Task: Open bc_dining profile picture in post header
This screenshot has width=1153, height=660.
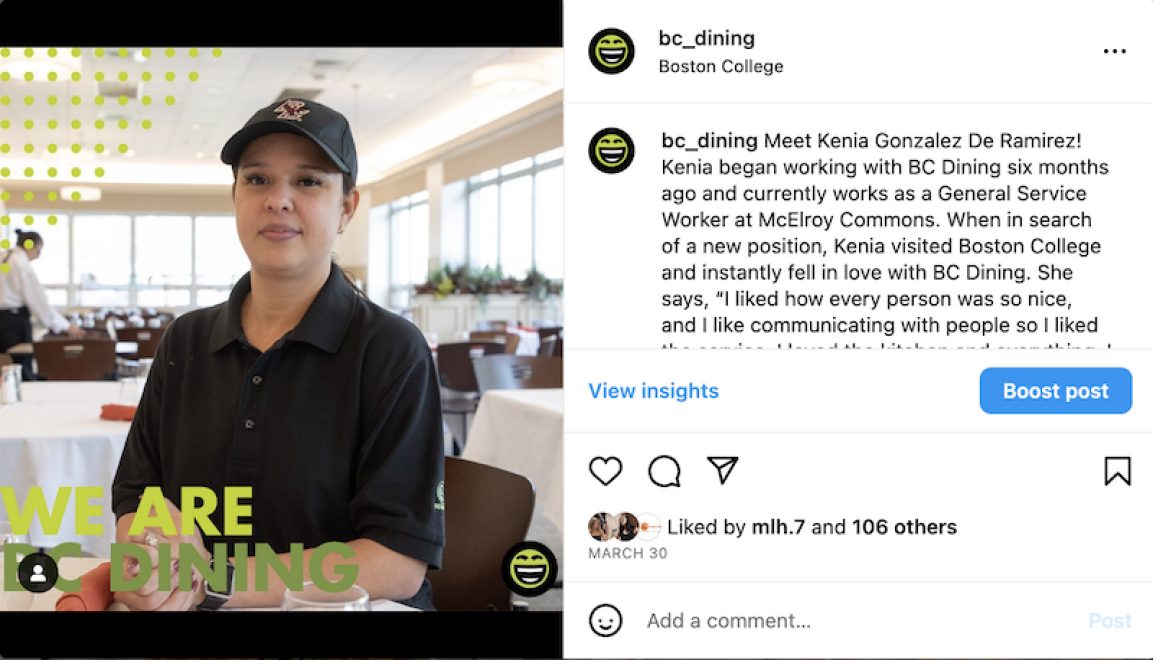Action: pyautogui.click(x=611, y=51)
